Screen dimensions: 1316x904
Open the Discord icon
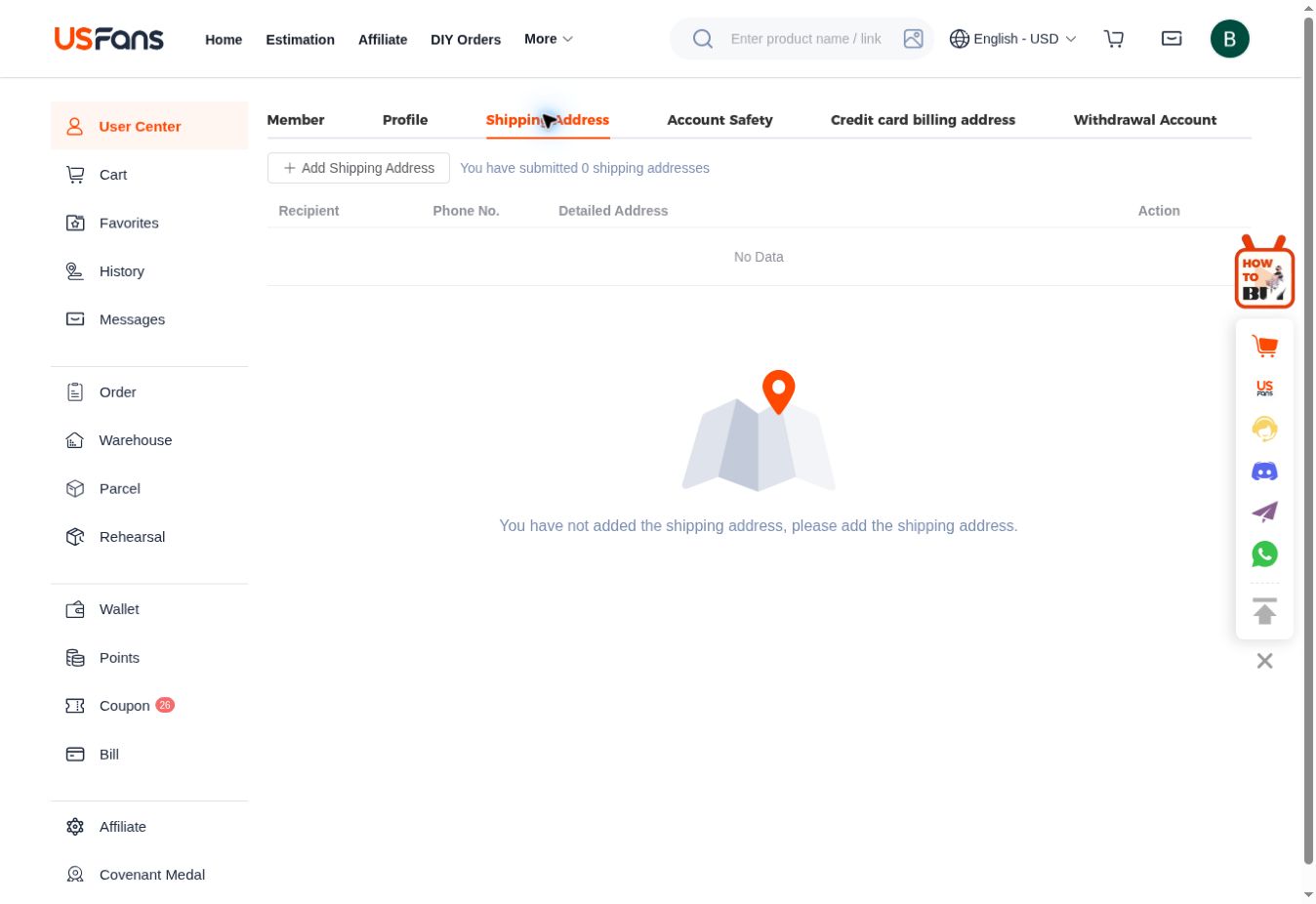point(1264,472)
